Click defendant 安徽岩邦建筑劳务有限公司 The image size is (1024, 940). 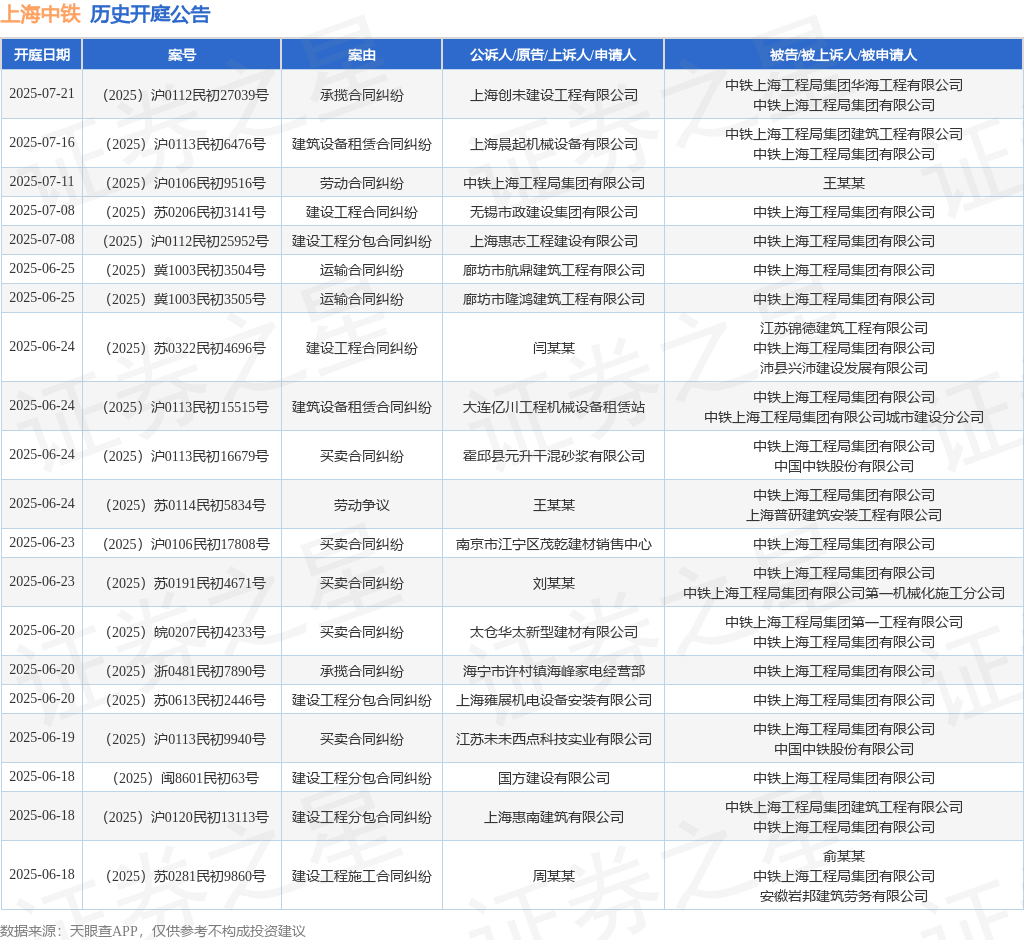coord(844,896)
